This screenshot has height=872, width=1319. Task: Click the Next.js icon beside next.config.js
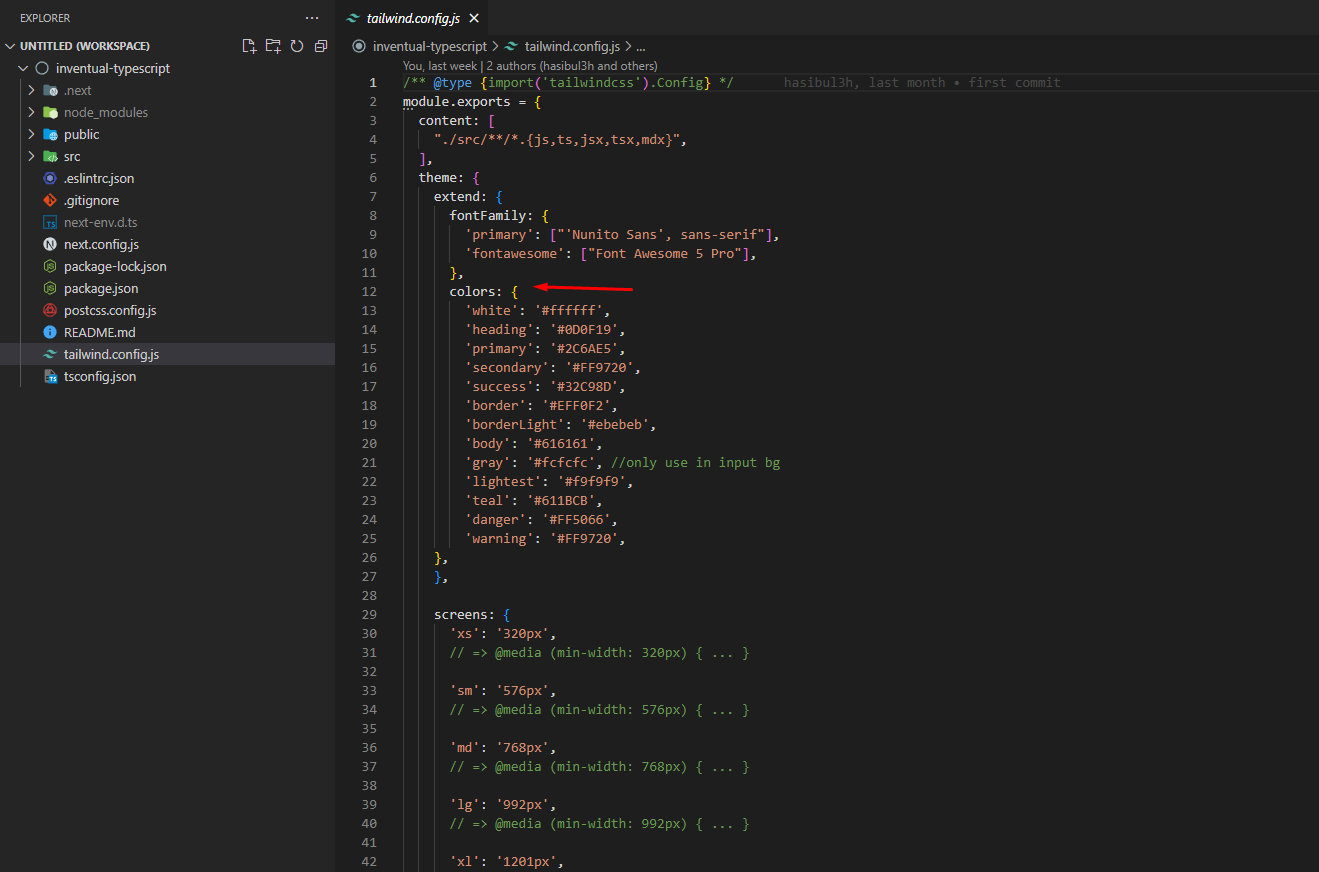pos(50,244)
